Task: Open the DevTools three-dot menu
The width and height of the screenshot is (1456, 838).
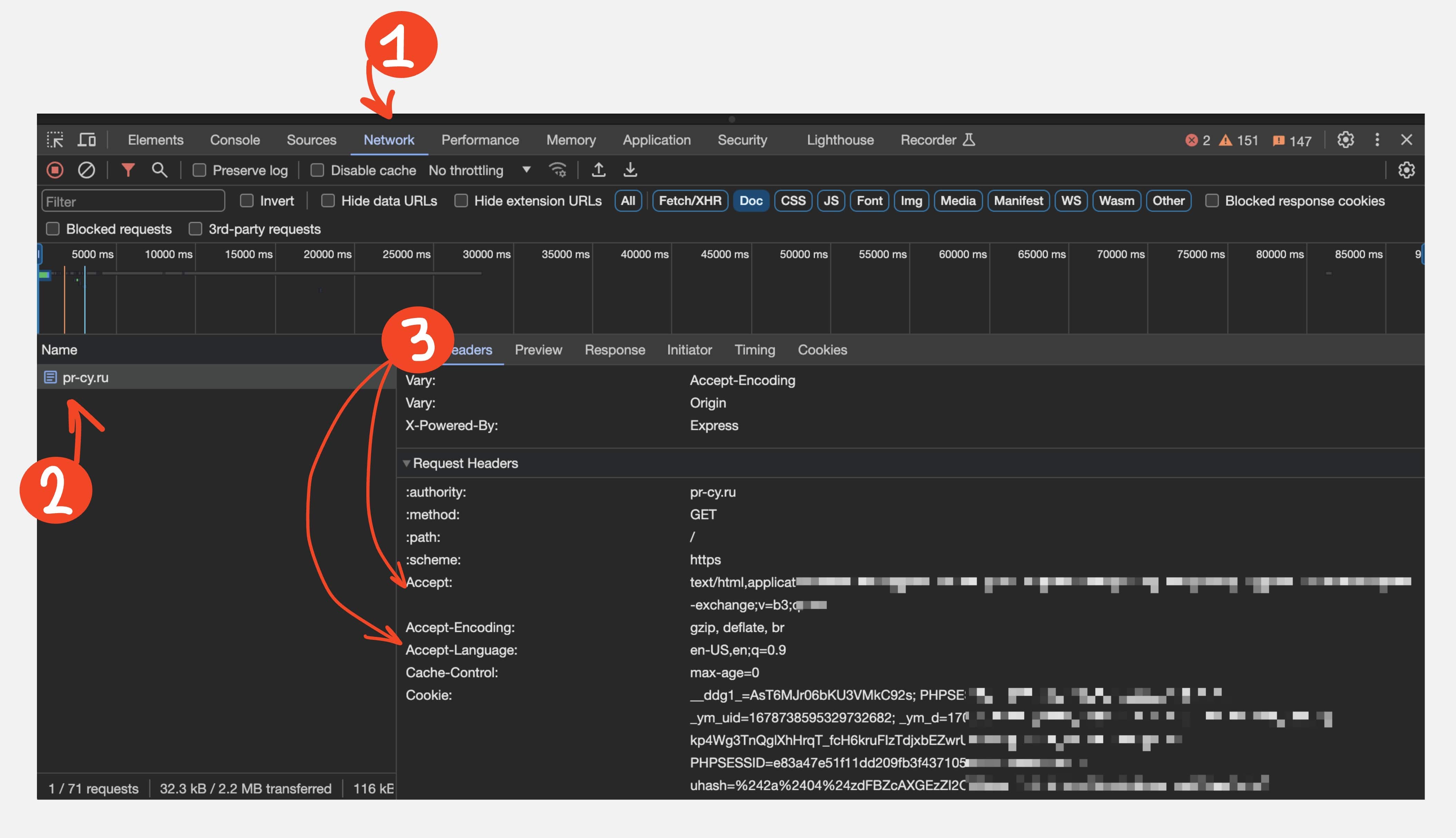Action: (x=1377, y=140)
